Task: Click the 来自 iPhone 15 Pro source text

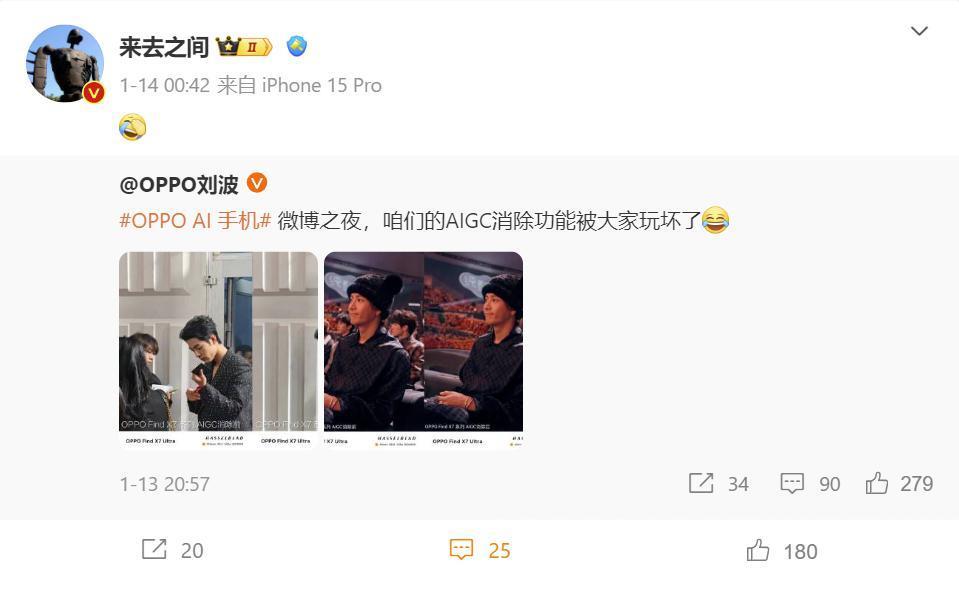Action: click(300, 85)
